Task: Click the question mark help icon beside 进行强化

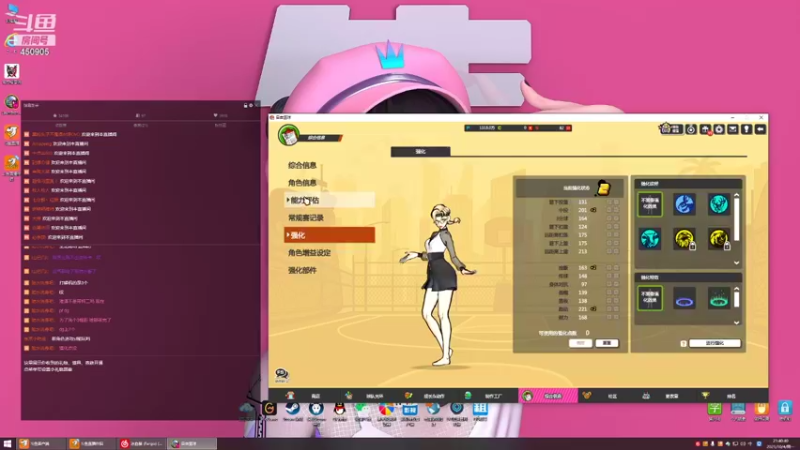Action: (683, 343)
